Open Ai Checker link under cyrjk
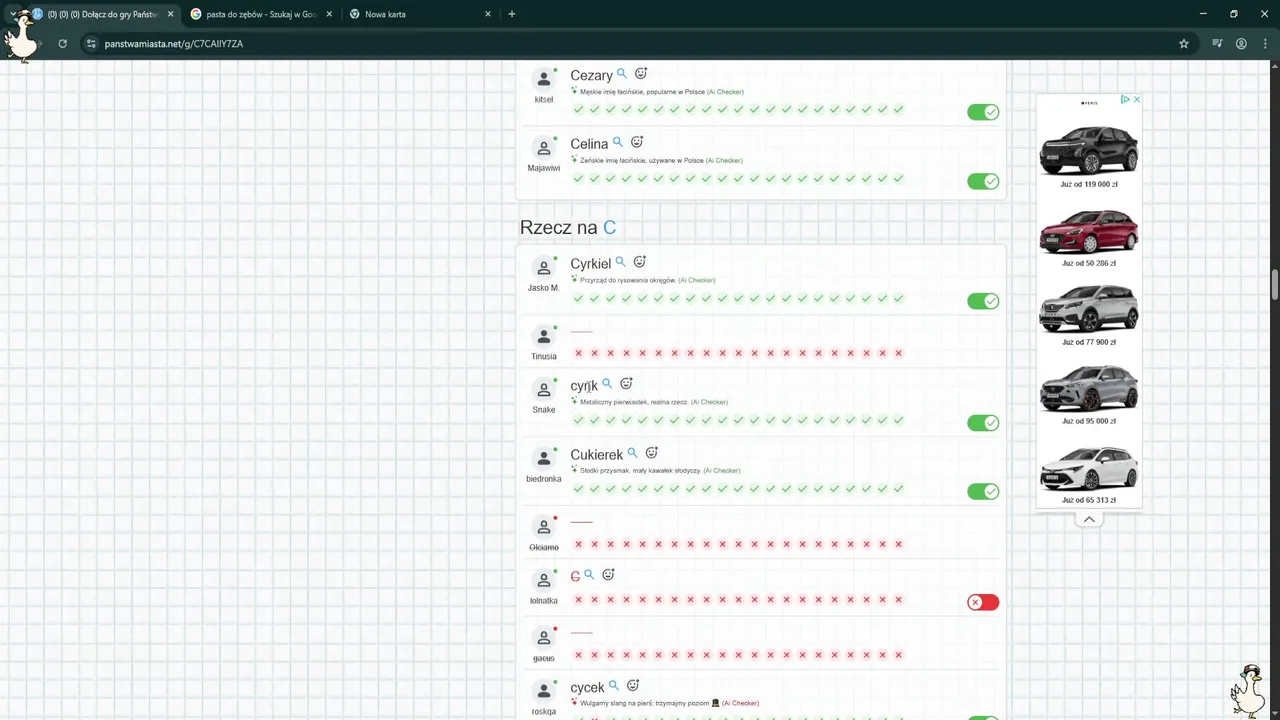Image resolution: width=1280 pixels, height=720 pixels. point(709,402)
